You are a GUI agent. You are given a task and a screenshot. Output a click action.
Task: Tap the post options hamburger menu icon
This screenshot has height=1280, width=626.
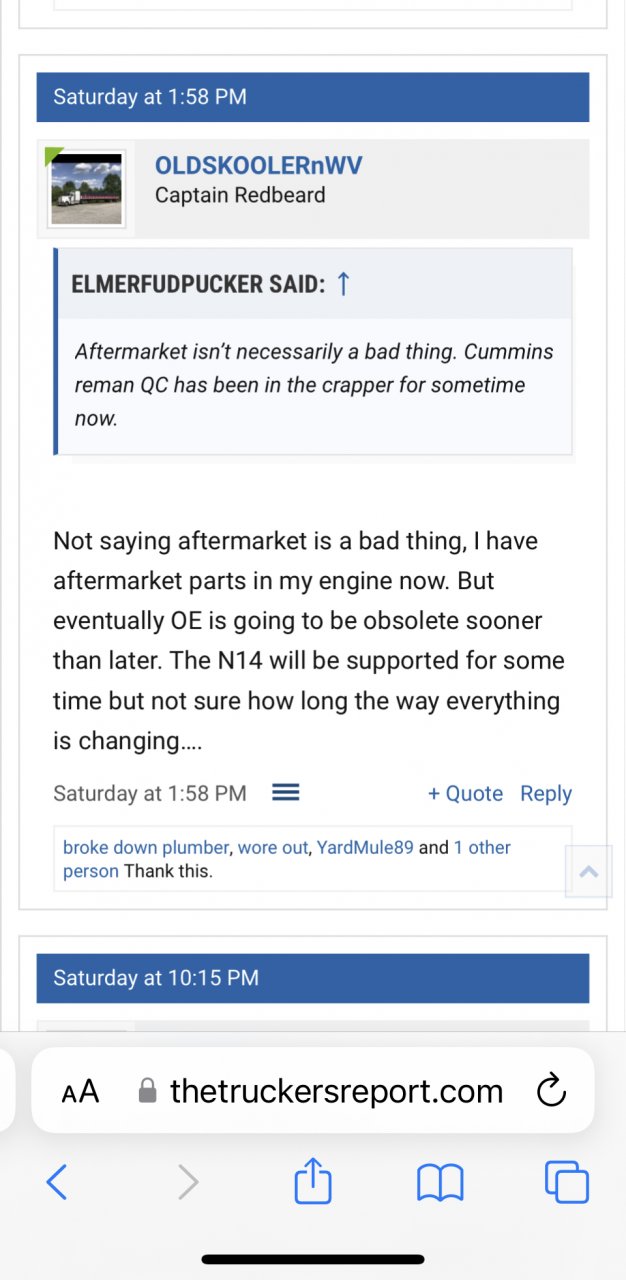click(x=286, y=793)
